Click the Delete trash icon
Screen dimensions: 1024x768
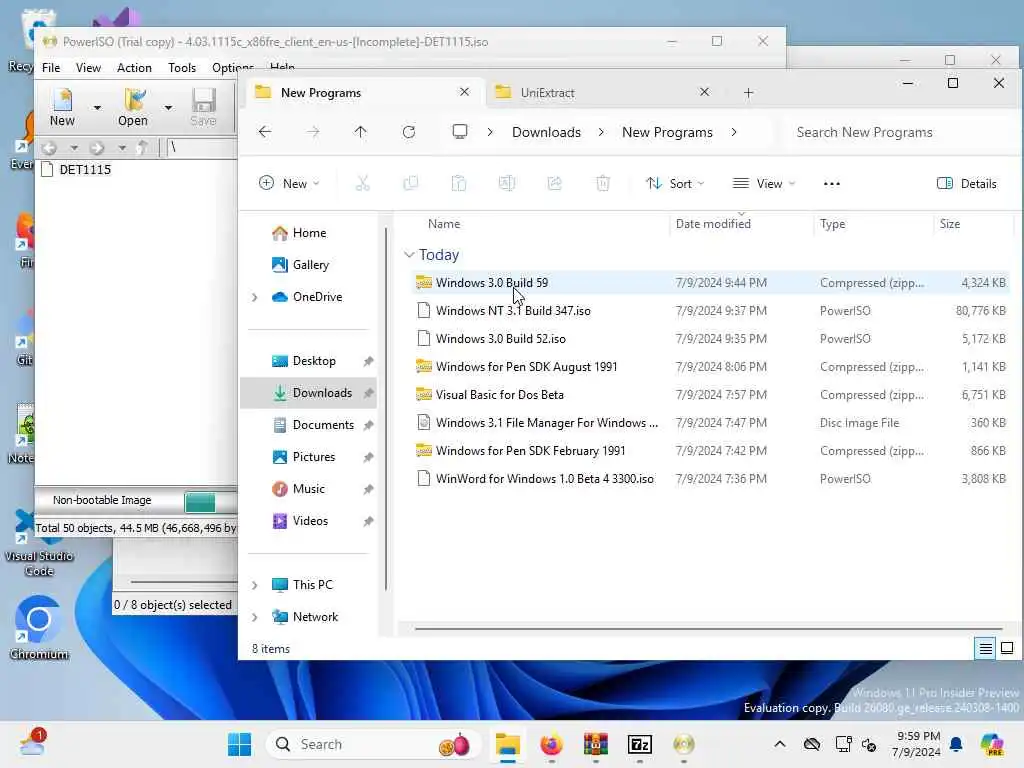click(x=603, y=184)
